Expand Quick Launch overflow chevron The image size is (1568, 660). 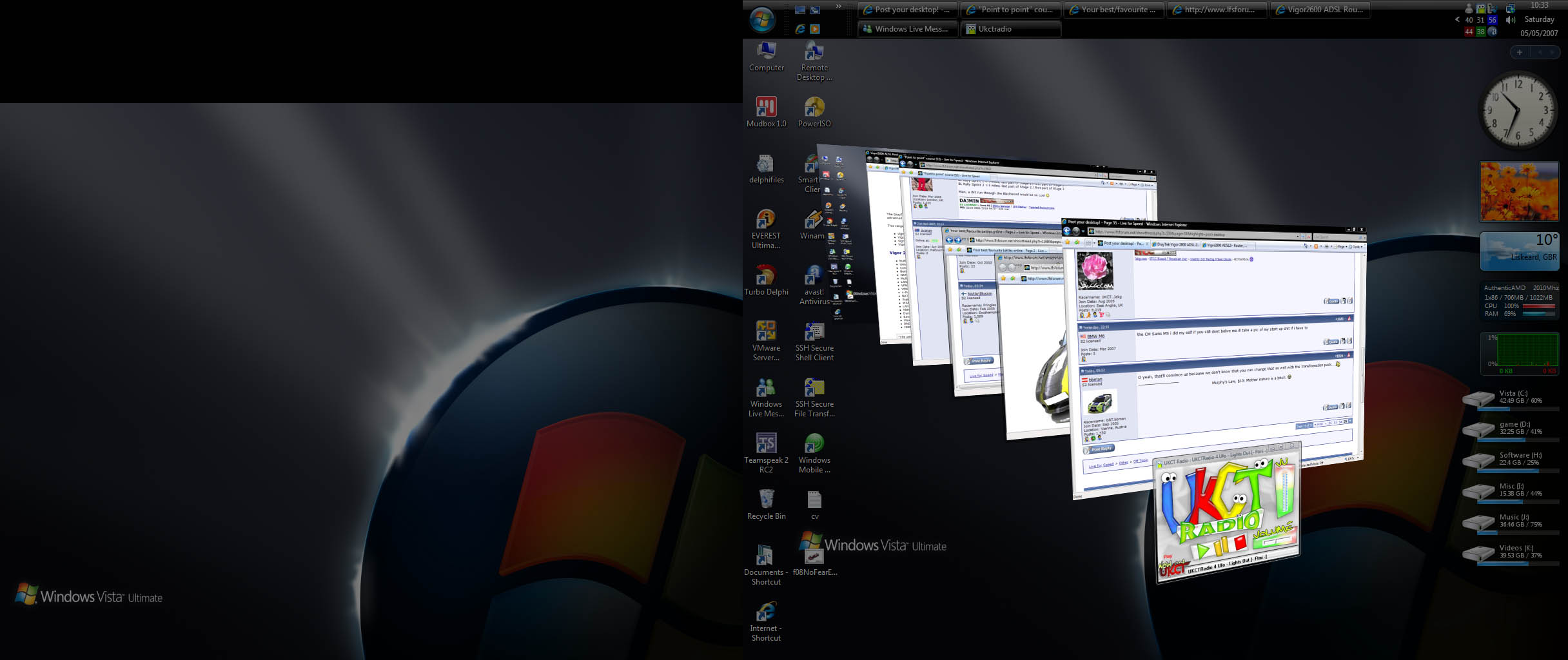pyautogui.click(x=839, y=6)
